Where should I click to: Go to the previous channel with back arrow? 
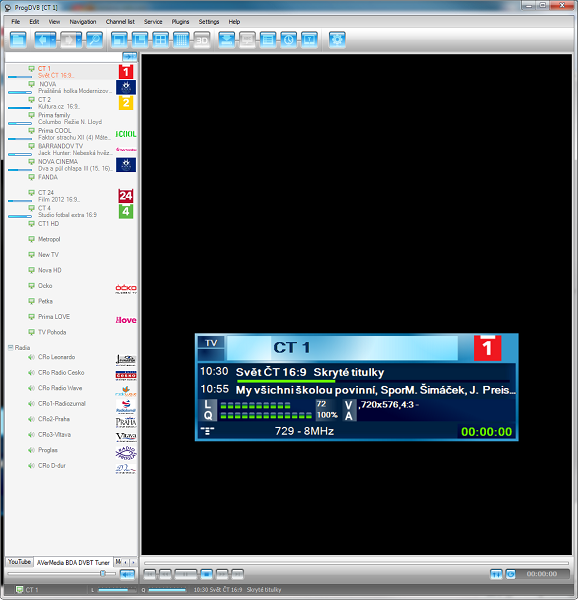[x=42, y=39]
